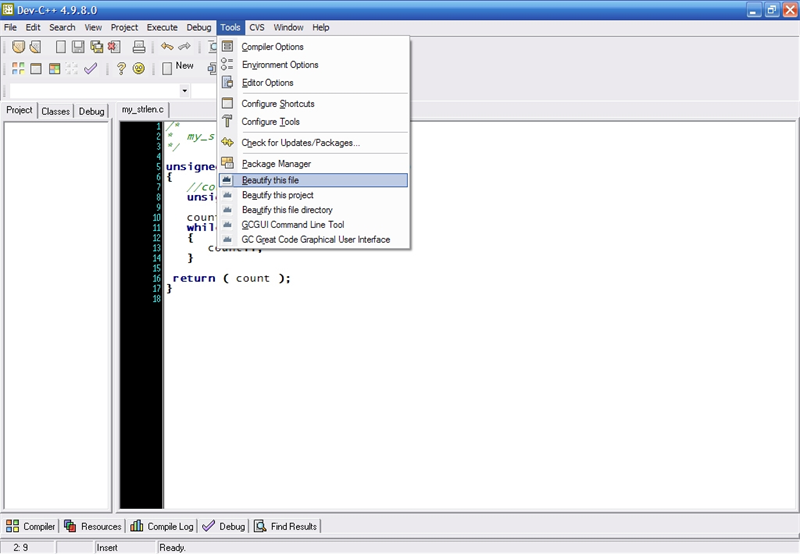Click the Debug checkmark icon in the toolbar
This screenshot has width=800, height=554.
point(91,69)
